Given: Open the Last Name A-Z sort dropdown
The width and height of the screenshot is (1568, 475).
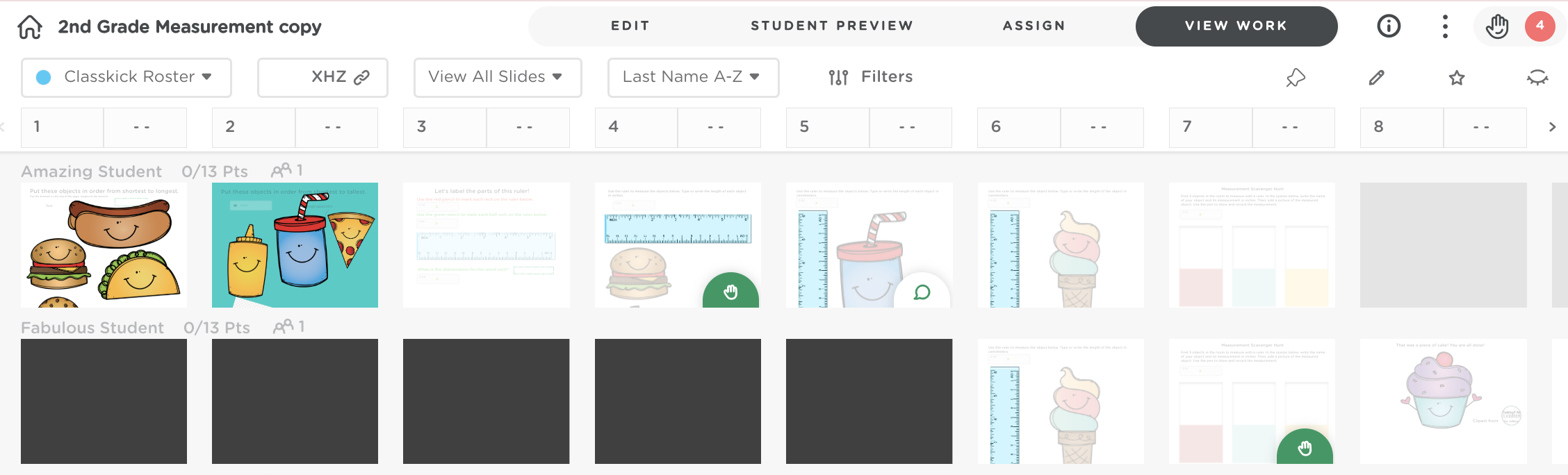Looking at the screenshot, I should [x=694, y=77].
